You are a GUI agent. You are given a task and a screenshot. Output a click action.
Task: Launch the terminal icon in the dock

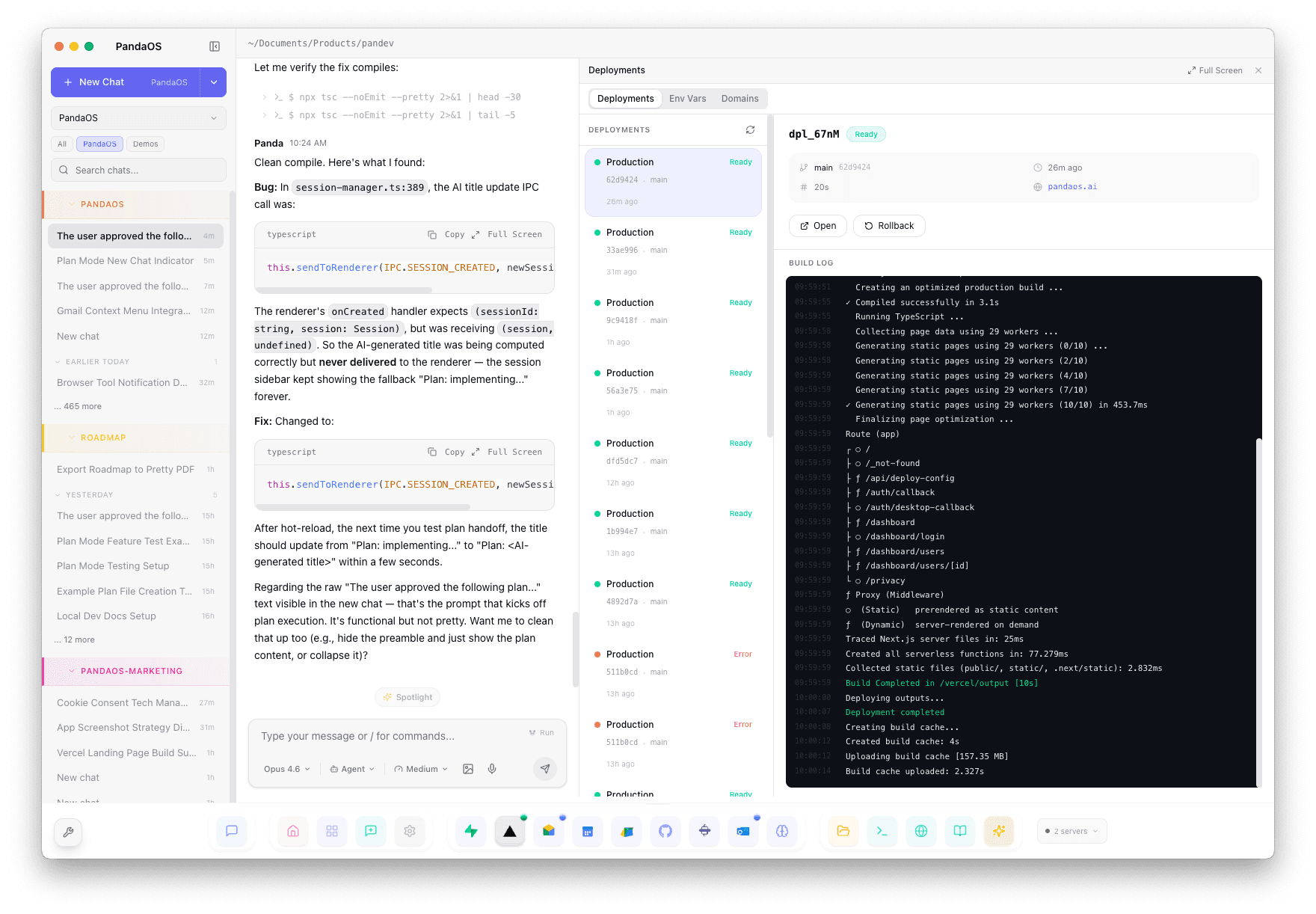pos(882,831)
